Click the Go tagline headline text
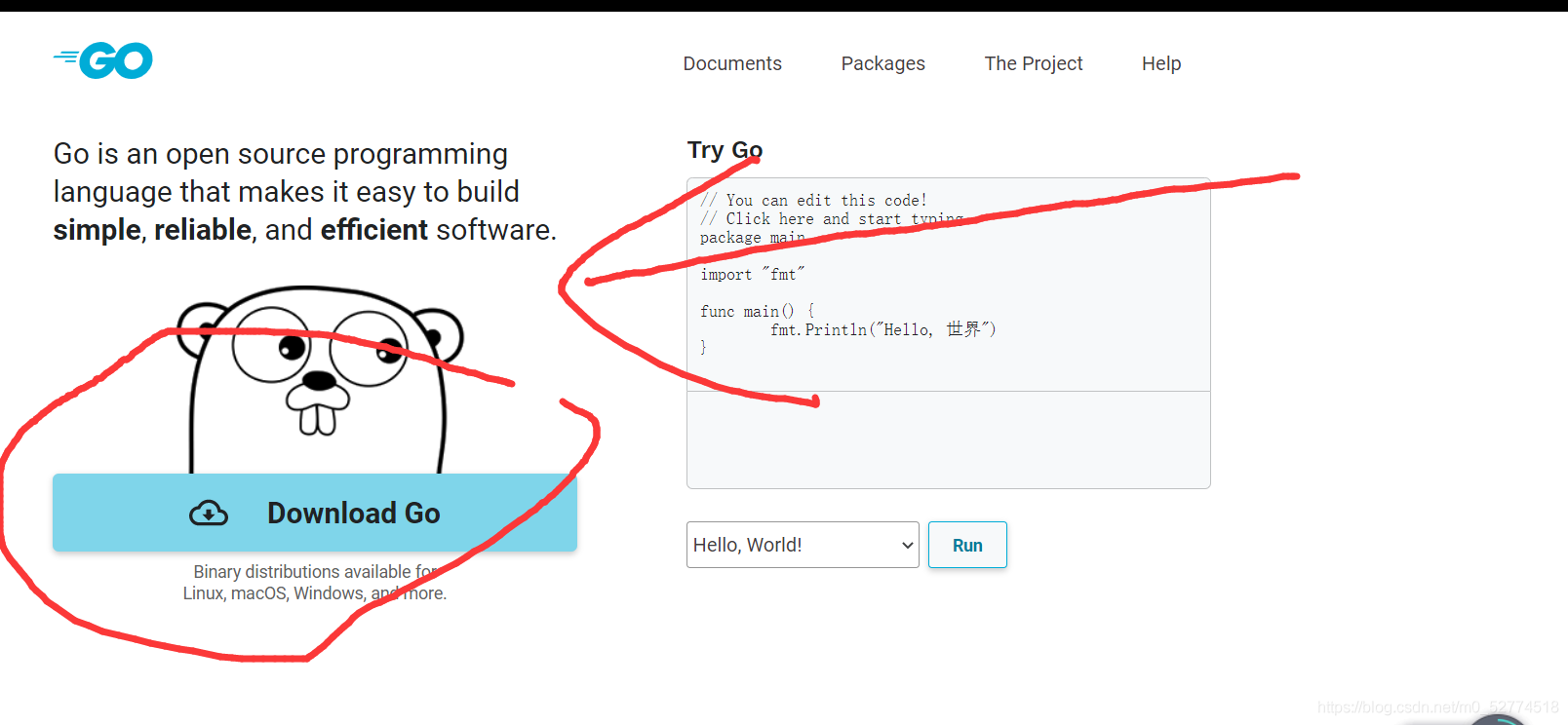Image resolution: width=1568 pixels, height=725 pixels. pos(305,192)
